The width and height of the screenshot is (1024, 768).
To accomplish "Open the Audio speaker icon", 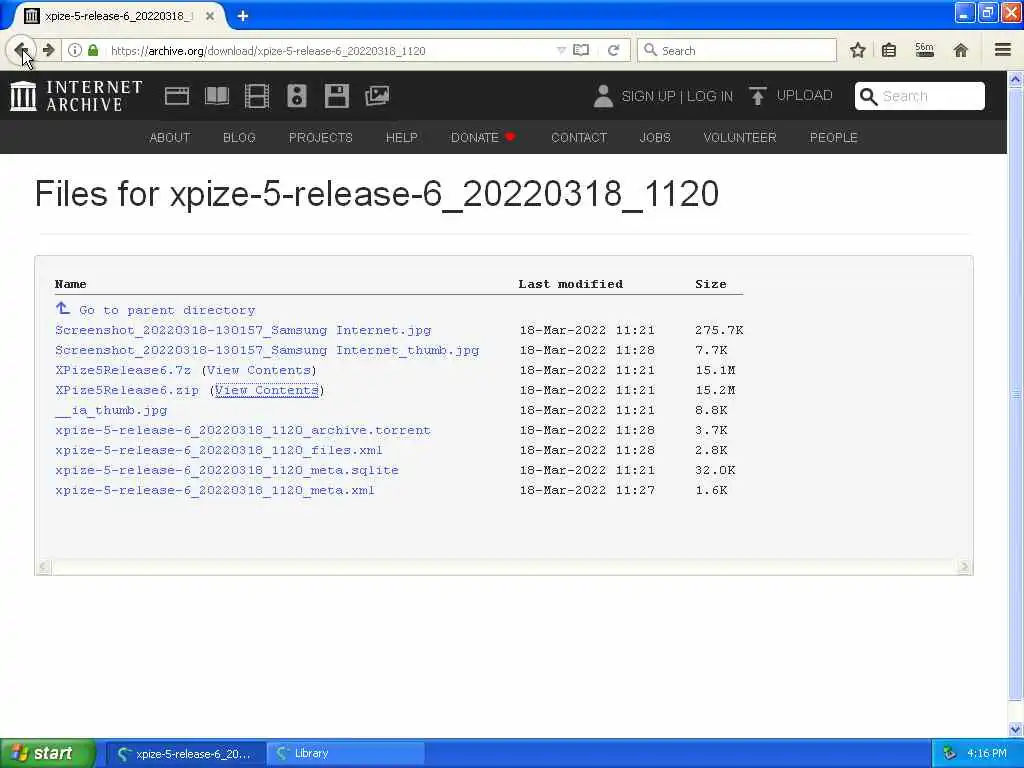I will click(296, 96).
